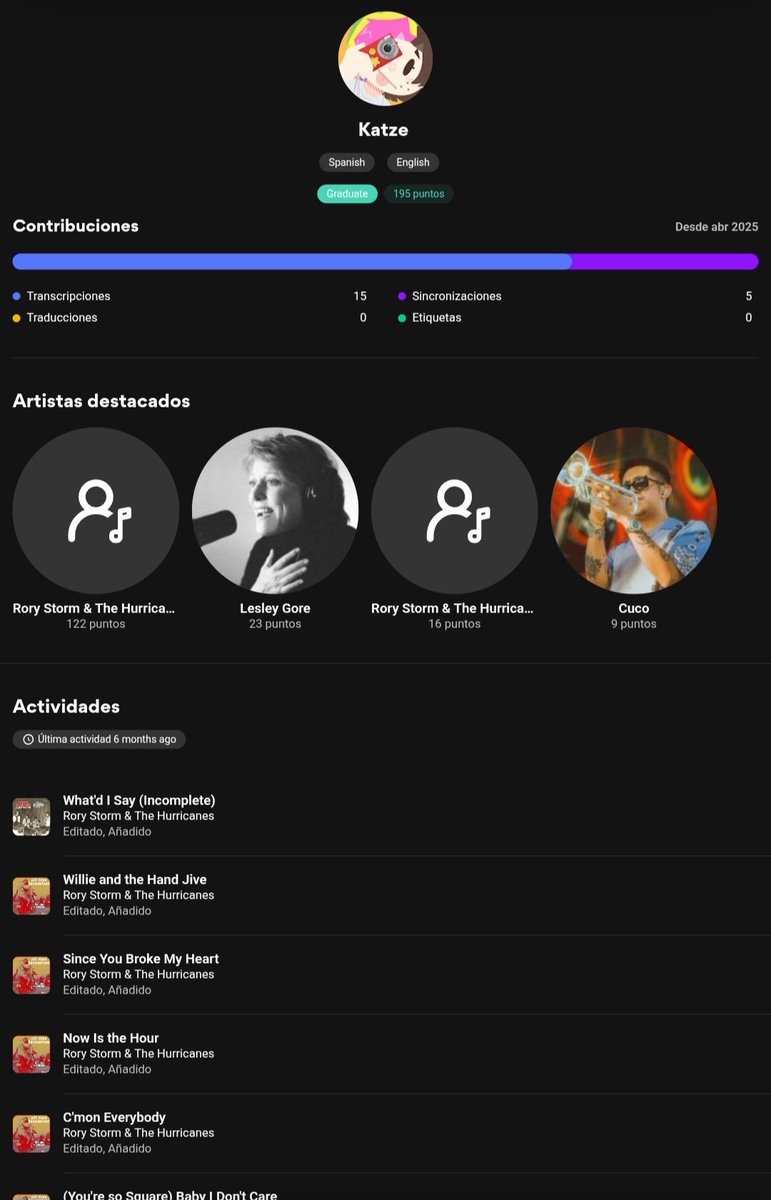The width and height of the screenshot is (771, 1200).
Task: Click the Sincronizaciones count of 5
Action: click(x=749, y=296)
